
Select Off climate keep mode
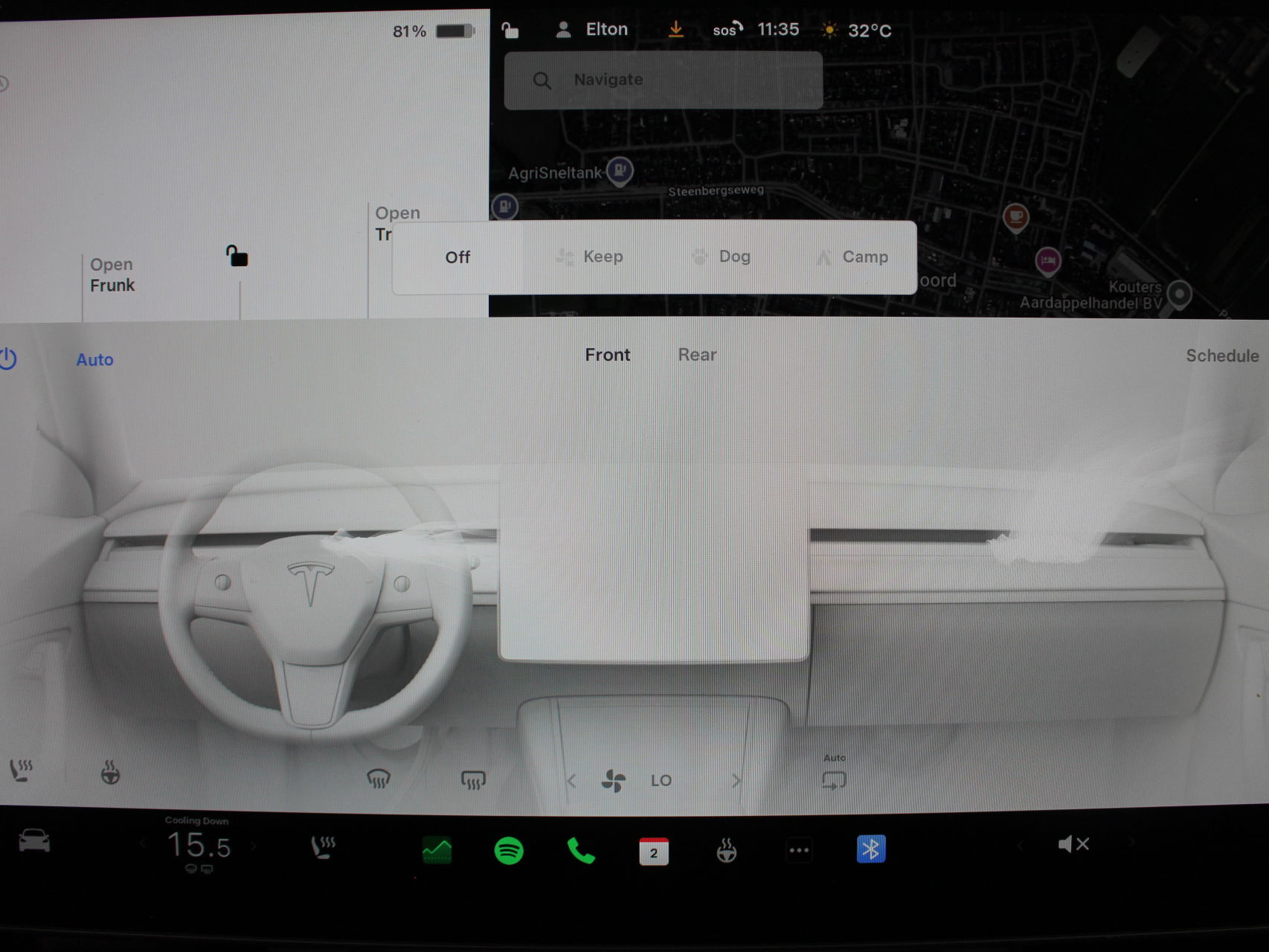457,257
